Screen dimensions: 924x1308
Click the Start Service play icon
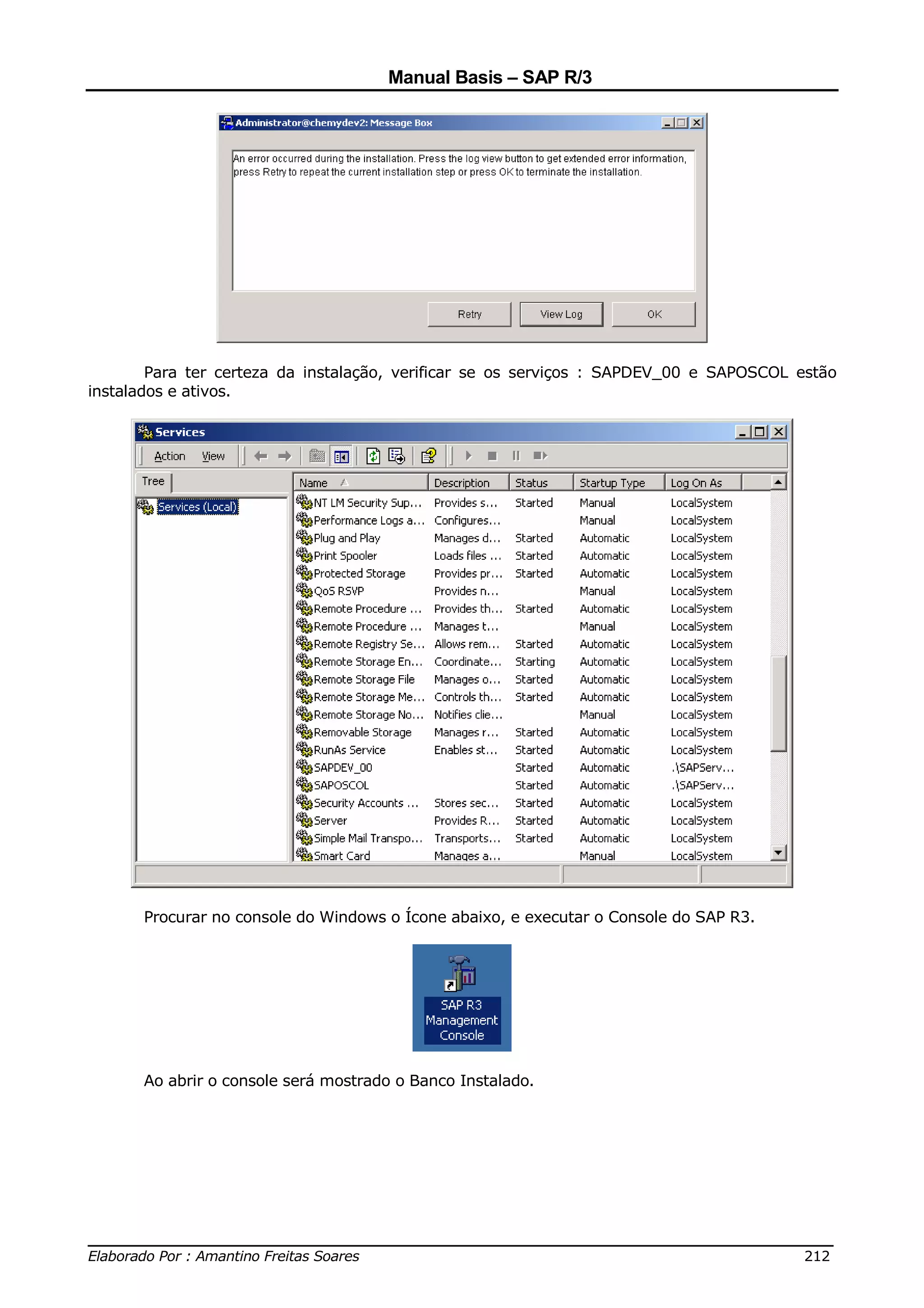(x=469, y=456)
